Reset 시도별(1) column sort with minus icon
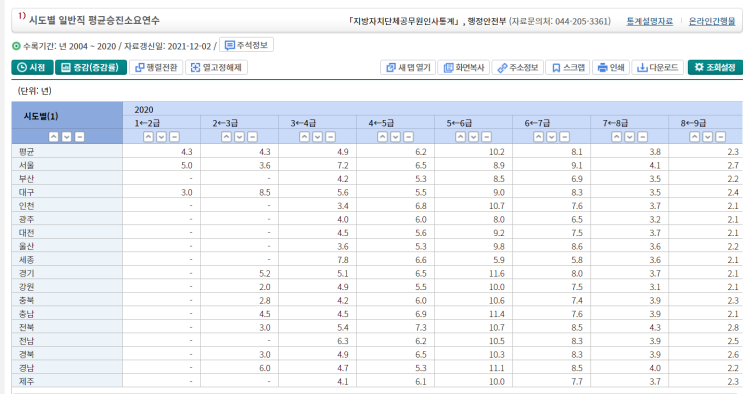 (80, 137)
